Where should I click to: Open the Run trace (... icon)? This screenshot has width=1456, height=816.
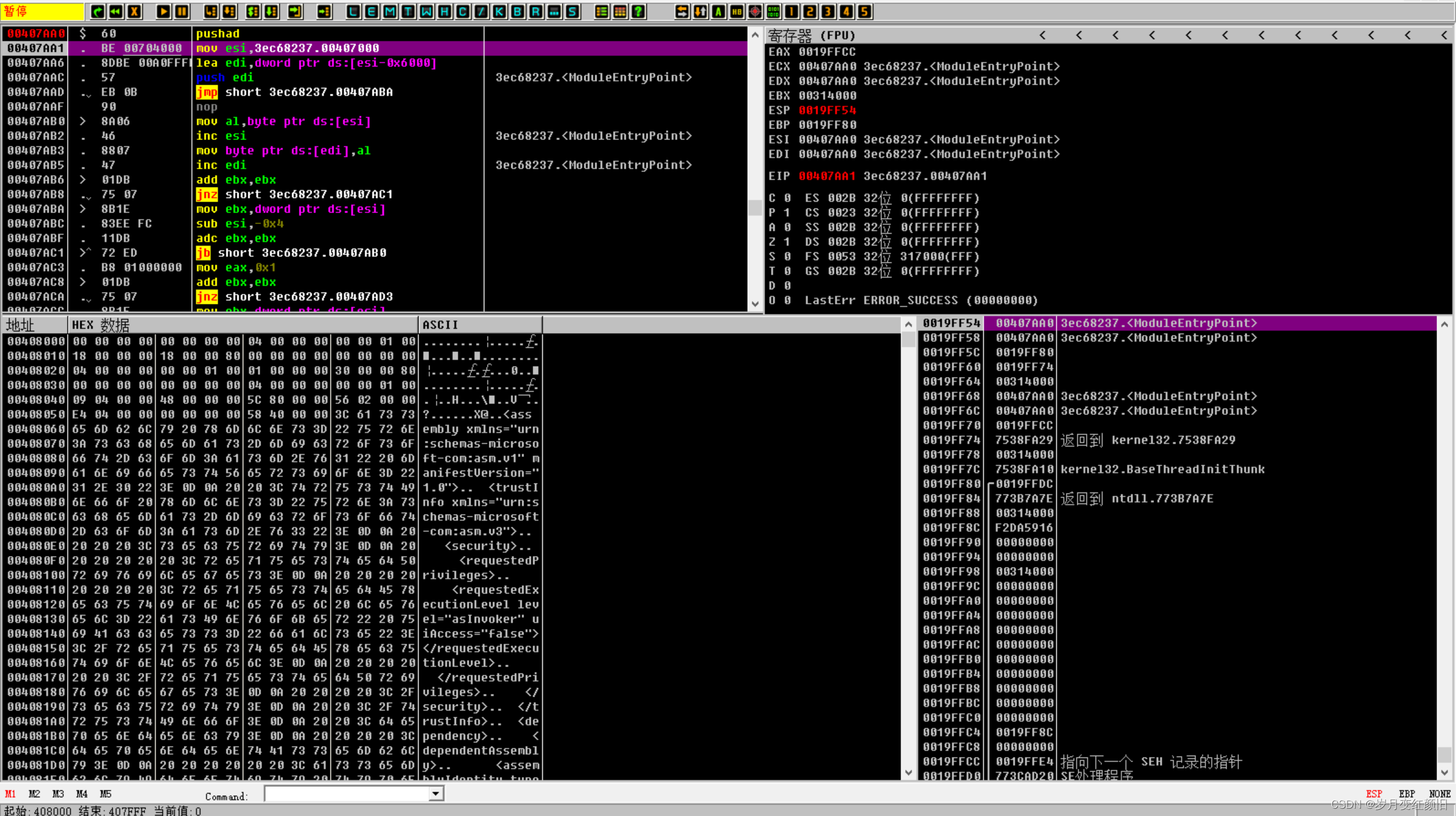pyautogui.click(x=554, y=12)
